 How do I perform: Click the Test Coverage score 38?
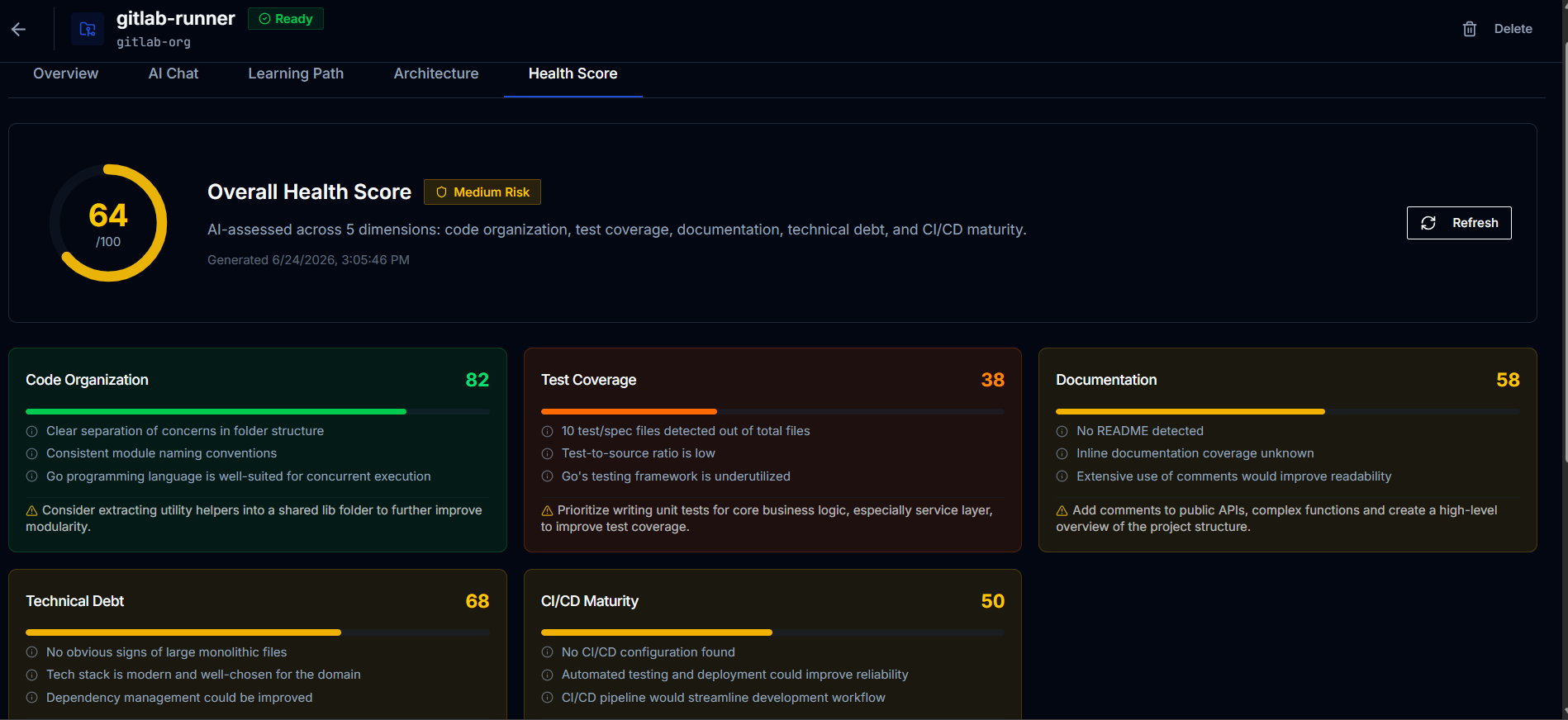click(x=993, y=380)
